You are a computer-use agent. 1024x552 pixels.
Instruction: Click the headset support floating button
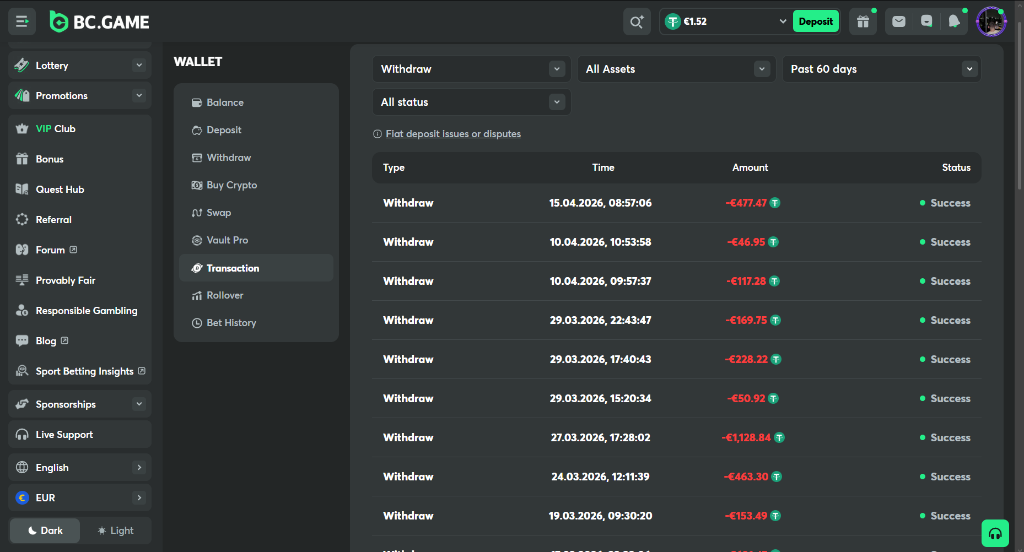tap(995, 534)
